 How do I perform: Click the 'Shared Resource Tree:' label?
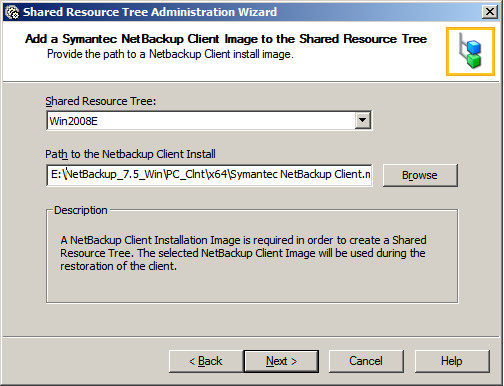coord(101,101)
